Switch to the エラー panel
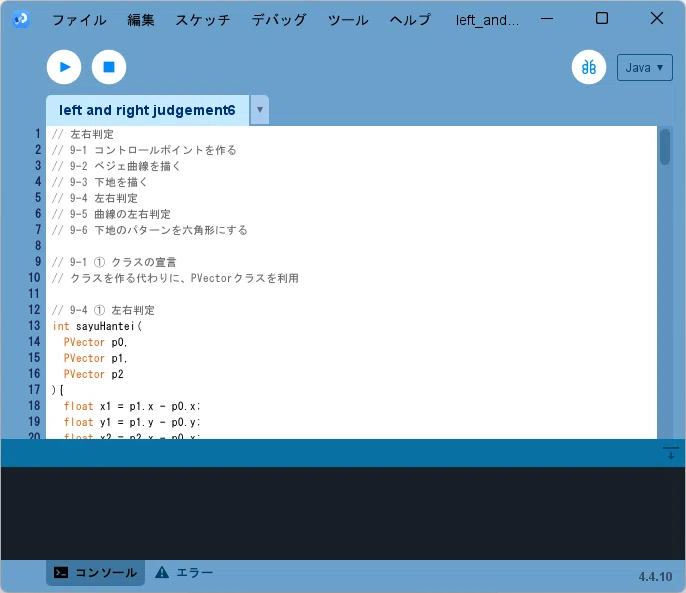The height and width of the screenshot is (593, 686). 184,572
